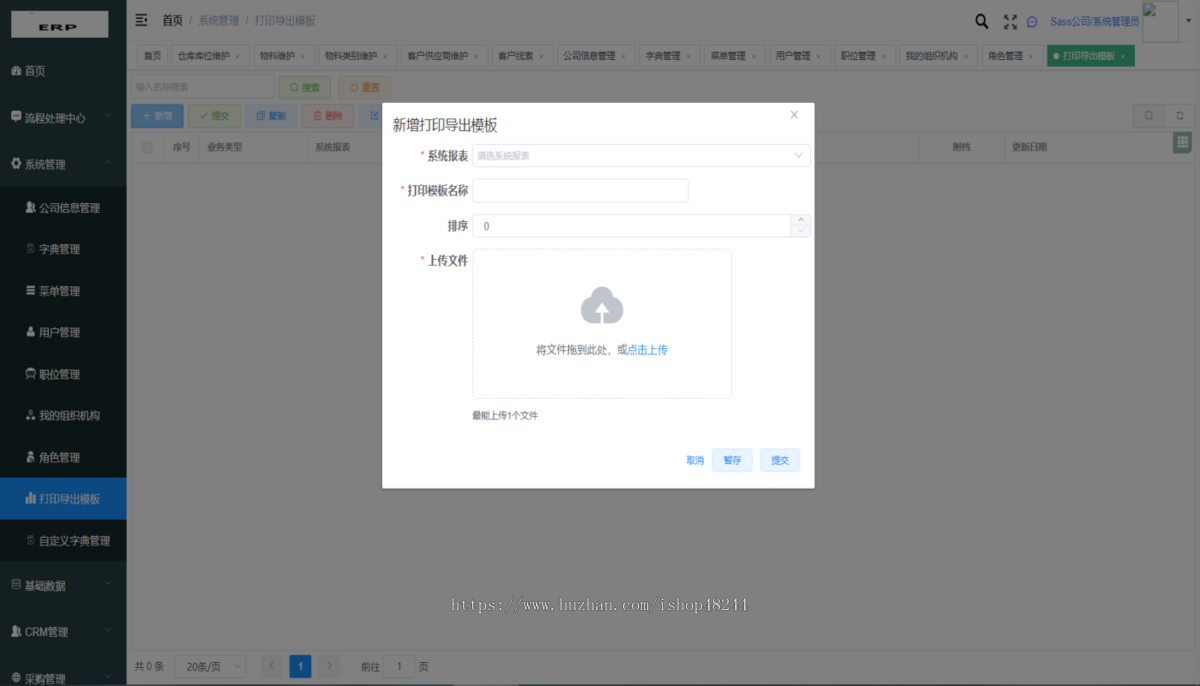Open the 系统报表 dropdown

pos(641,155)
